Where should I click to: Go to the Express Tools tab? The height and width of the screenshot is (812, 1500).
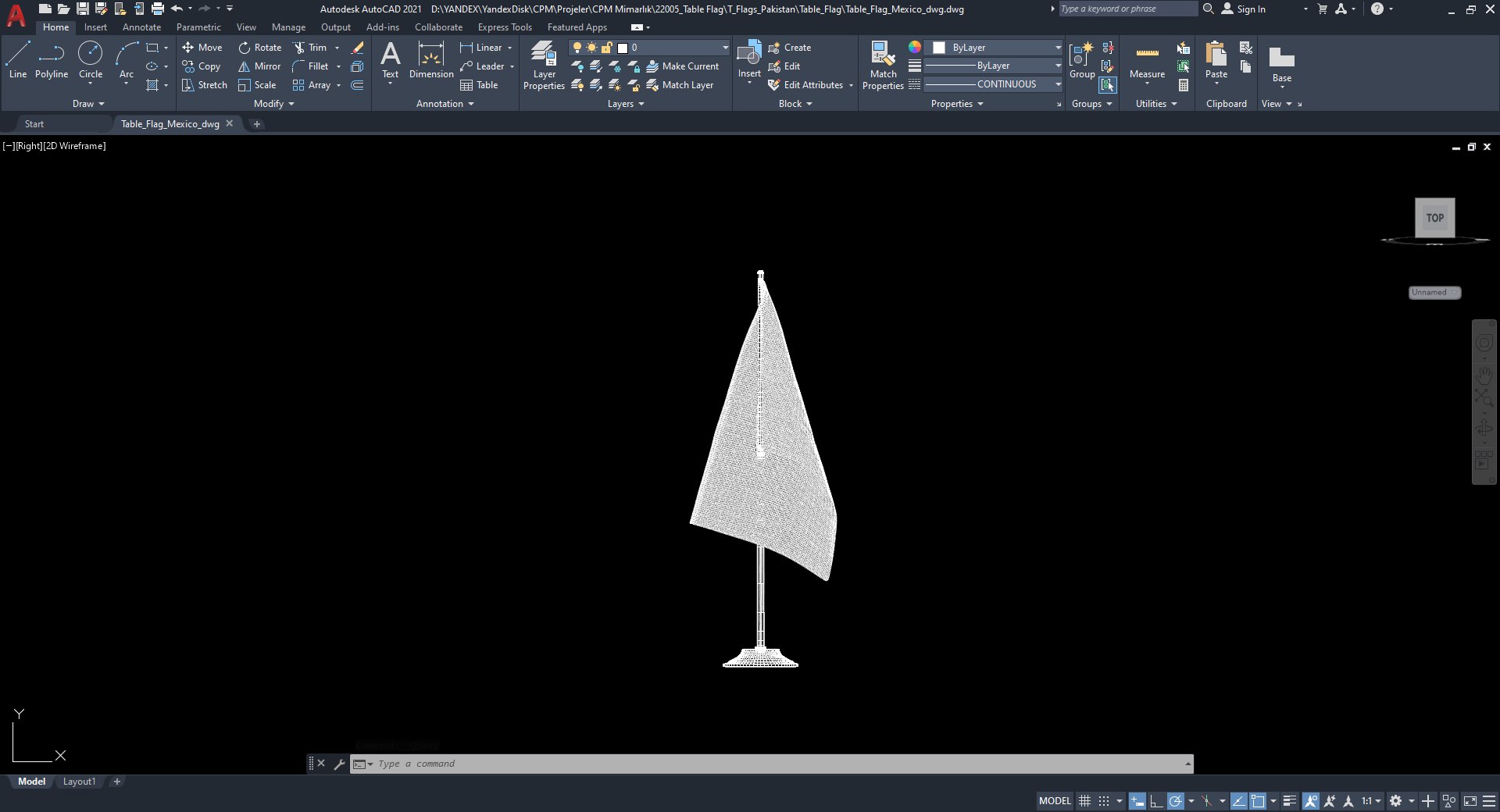coord(505,27)
